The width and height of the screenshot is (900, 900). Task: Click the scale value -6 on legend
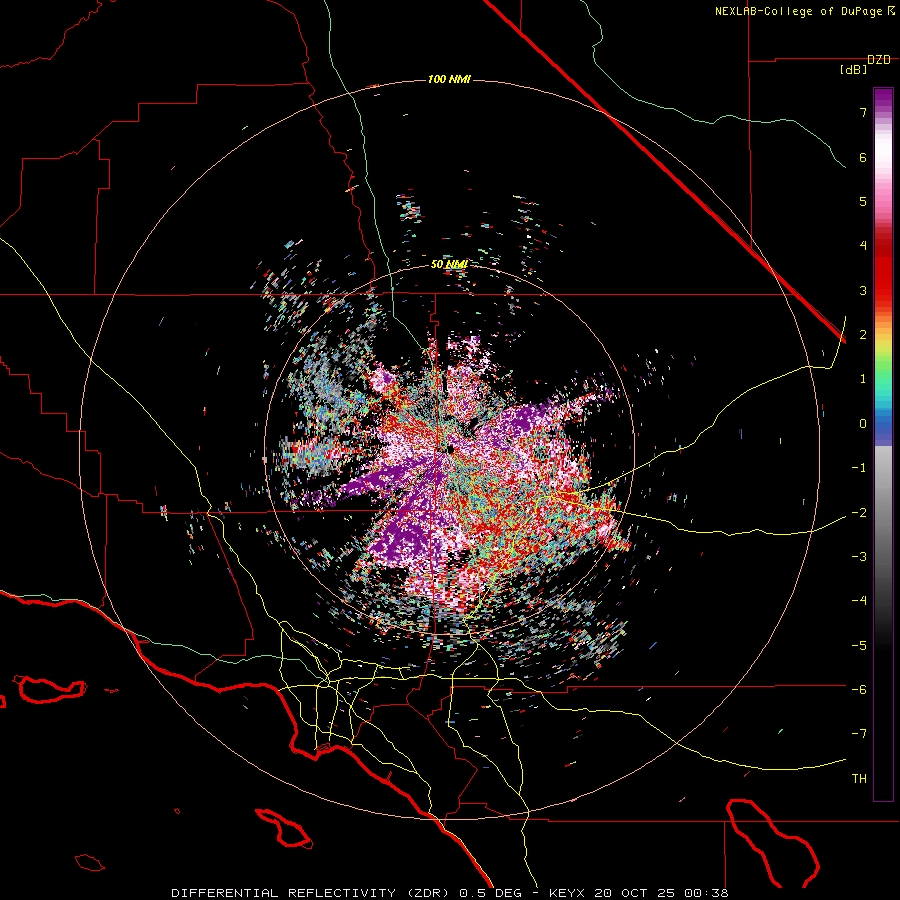pos(859,689)
